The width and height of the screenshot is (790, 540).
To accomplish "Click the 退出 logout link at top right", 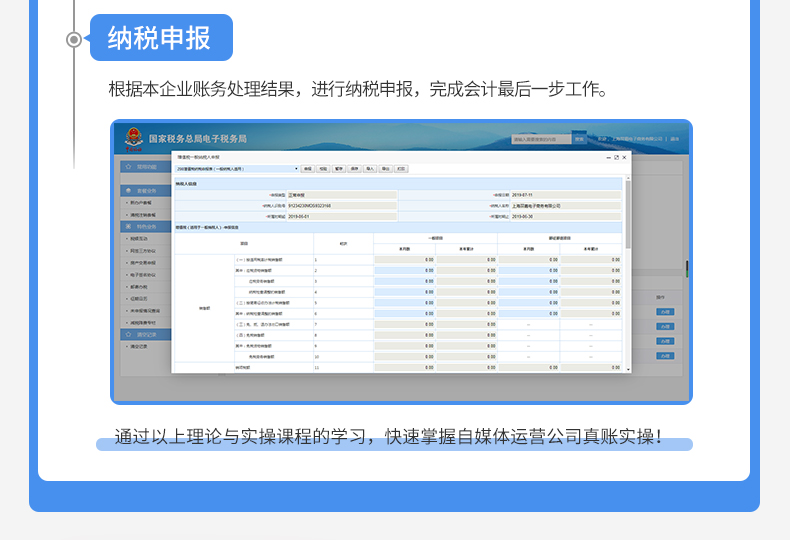I will point(675,139).
